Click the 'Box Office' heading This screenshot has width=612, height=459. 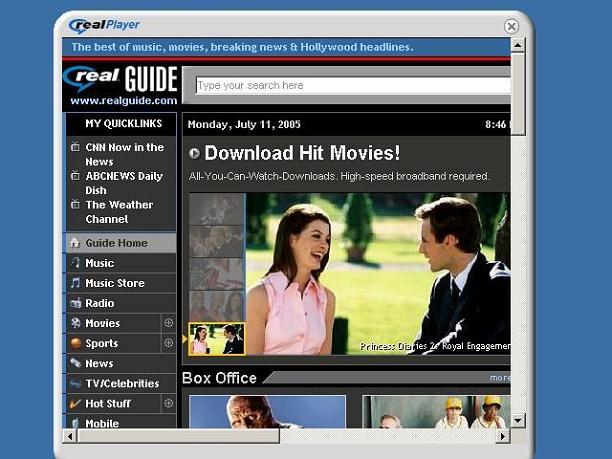(x=219, y=378)
